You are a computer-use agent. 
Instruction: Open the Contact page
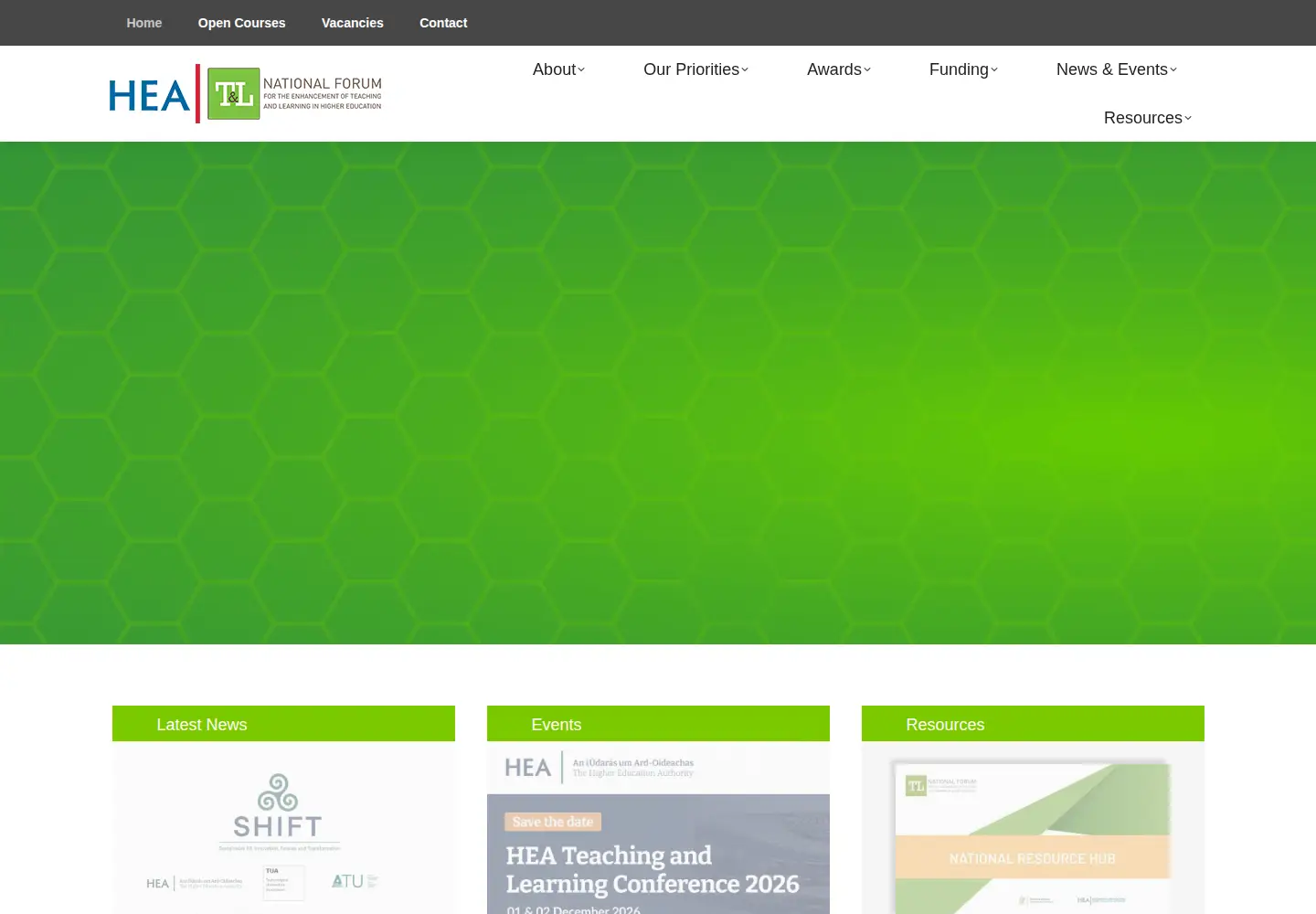443,23
